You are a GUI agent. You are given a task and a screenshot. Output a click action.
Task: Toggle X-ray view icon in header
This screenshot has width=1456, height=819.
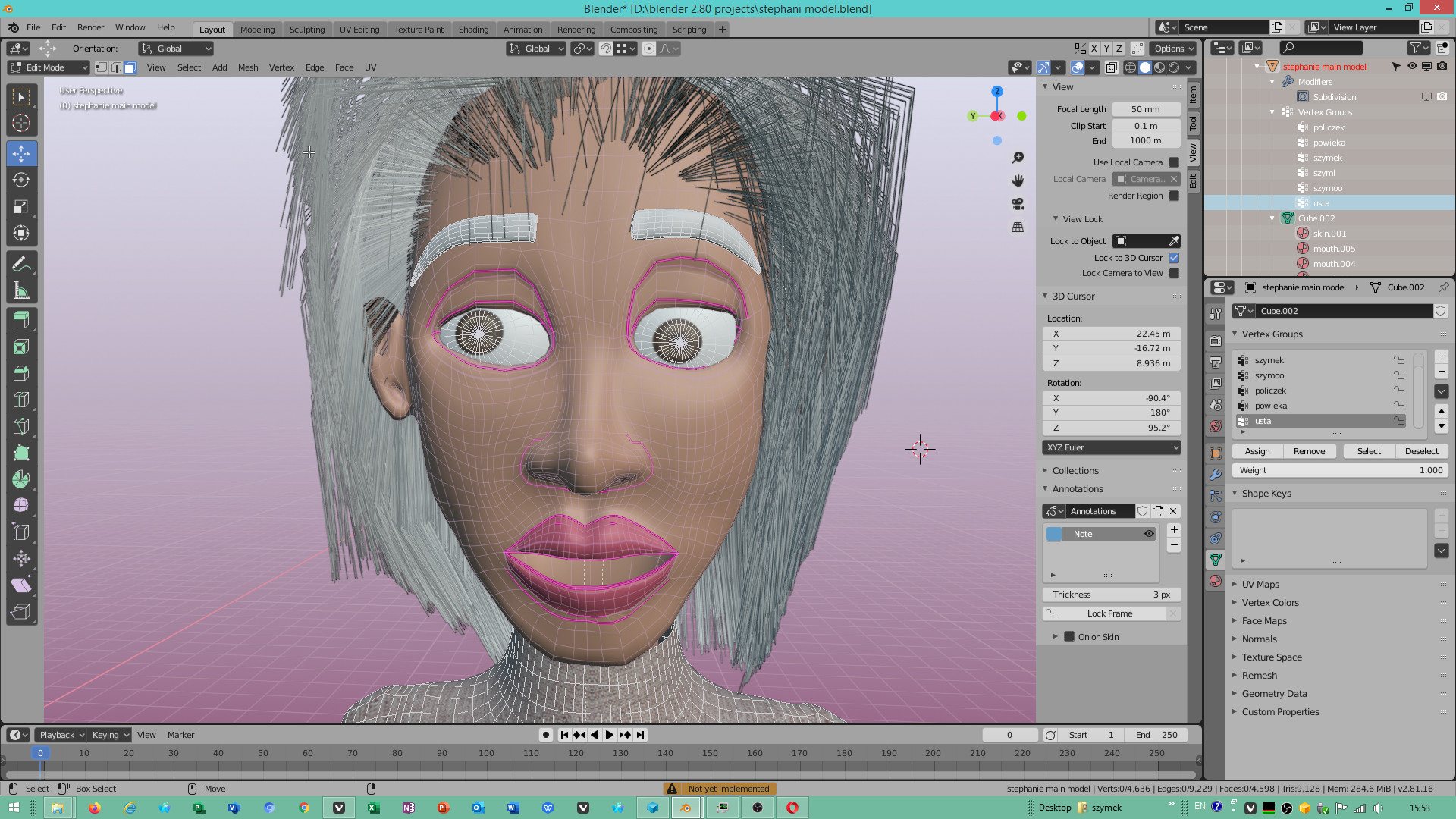(x=1111, y=67)
